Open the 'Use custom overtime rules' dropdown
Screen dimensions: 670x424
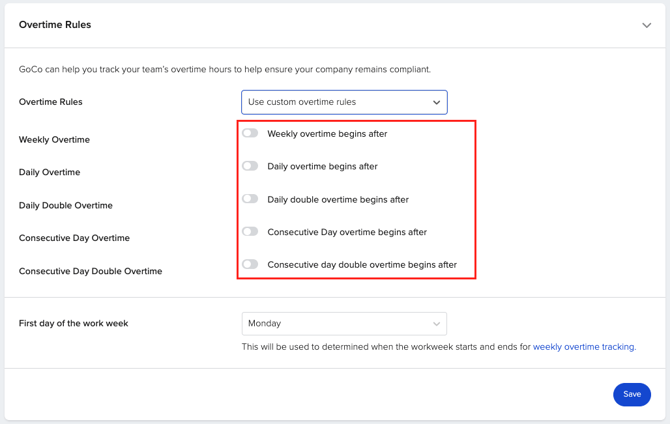click(x=344, y=102)
